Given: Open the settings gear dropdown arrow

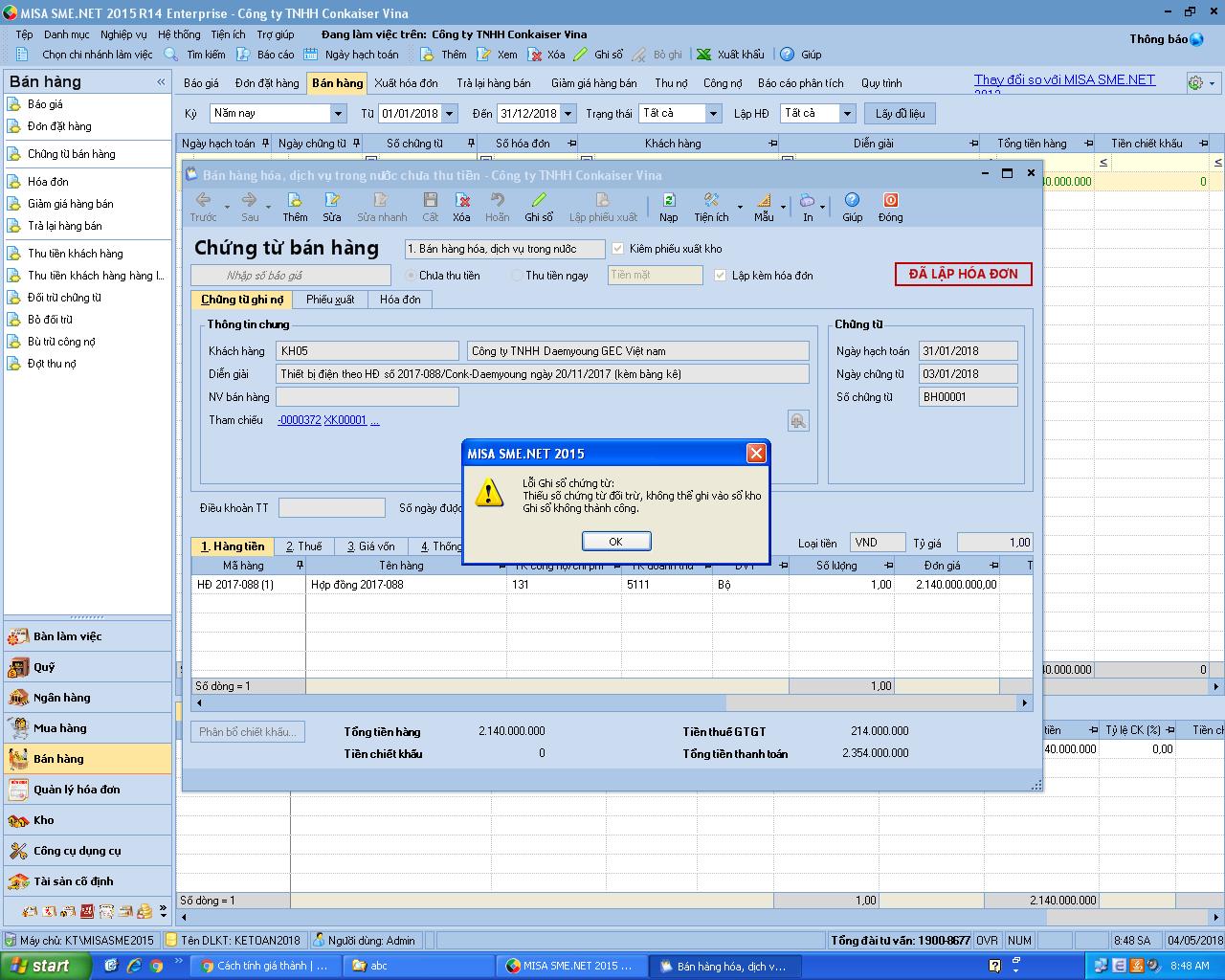Looking at the screenshot, I should pyautogui.click(x=1212, y=83).
